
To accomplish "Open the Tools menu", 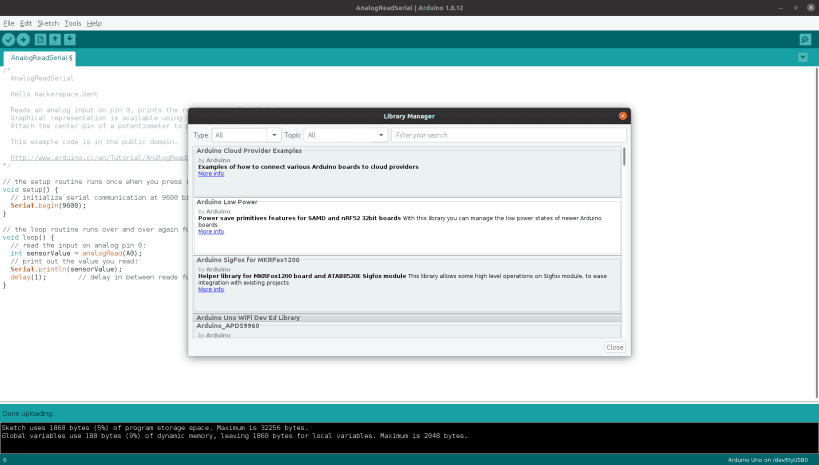I will [x=73, y=24].
